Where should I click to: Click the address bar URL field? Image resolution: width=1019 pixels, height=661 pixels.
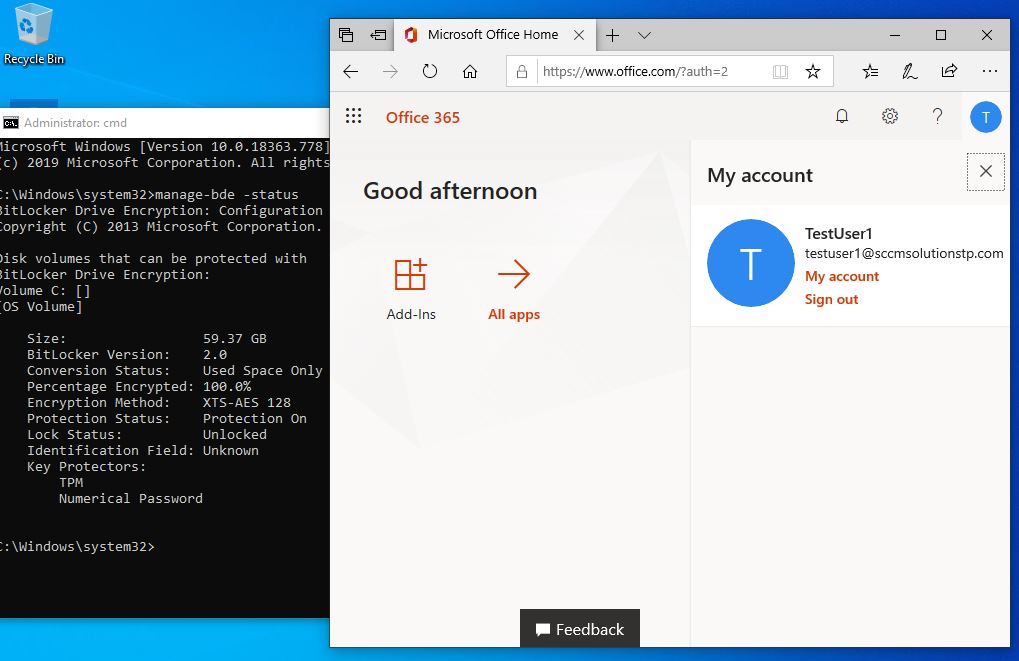[650, 72]
